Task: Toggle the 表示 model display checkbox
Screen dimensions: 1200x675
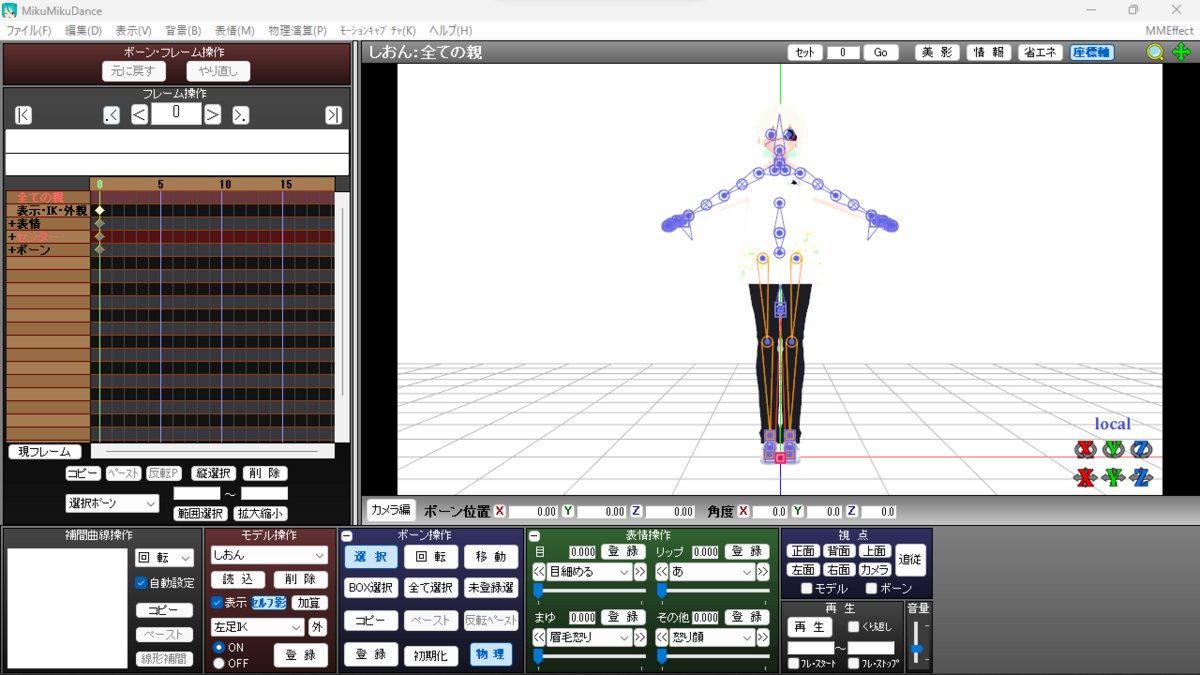Action: [217, 603]
